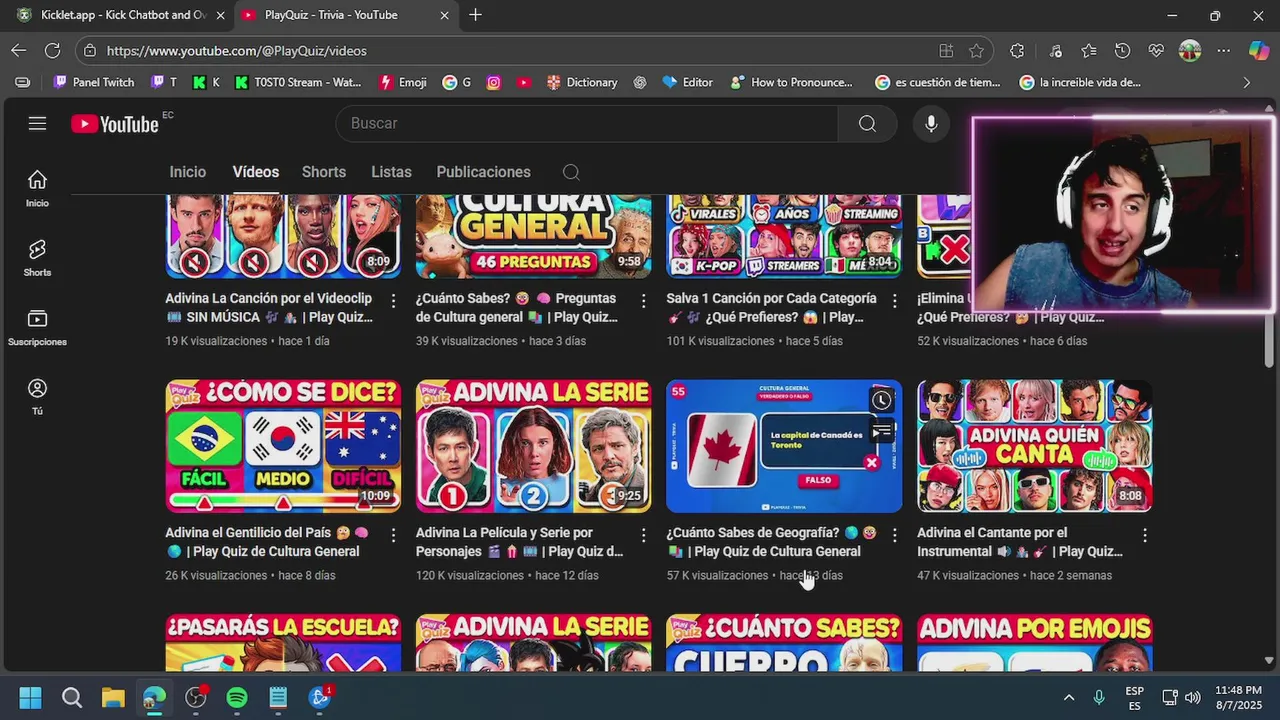The height and width of the screenshot is (720, 1280).
Task: Switch to Shorts channel tab
Action: [324, 172]
